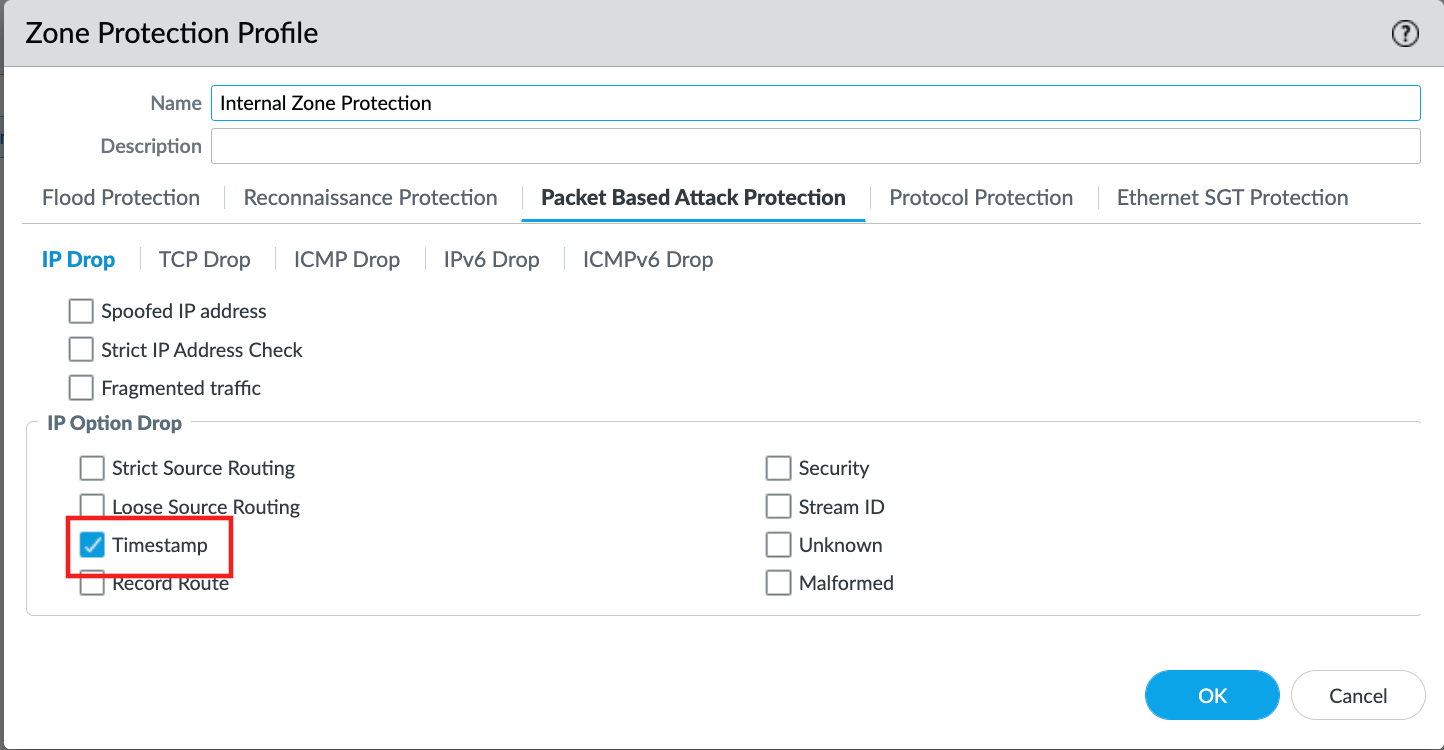1444x750 pixels.
Task: Switch to the ICMP Drop settings
Action: 346,259
